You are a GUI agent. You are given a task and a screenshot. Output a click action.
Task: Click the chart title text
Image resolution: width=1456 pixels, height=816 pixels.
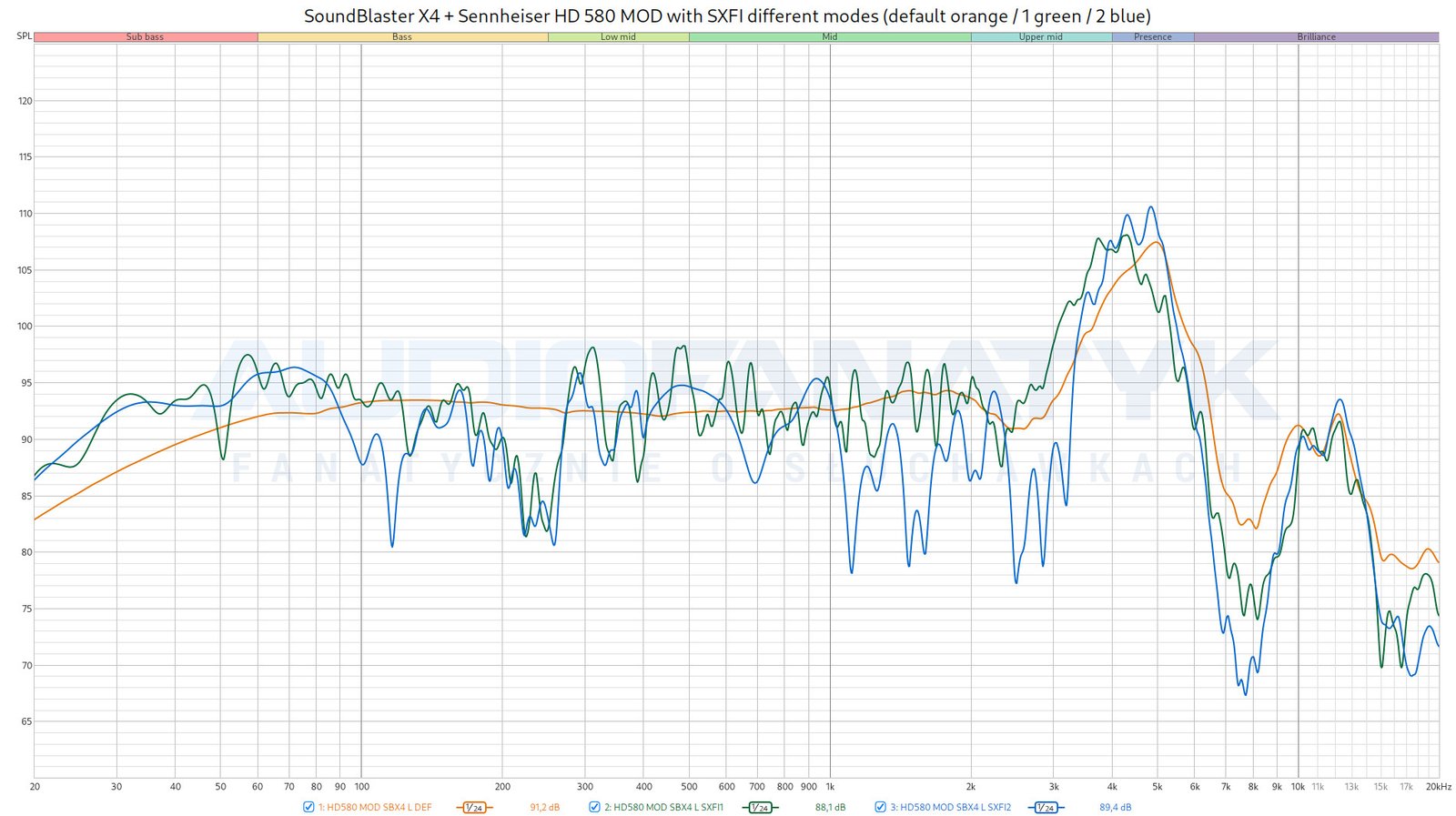click(x=727, y=16)
